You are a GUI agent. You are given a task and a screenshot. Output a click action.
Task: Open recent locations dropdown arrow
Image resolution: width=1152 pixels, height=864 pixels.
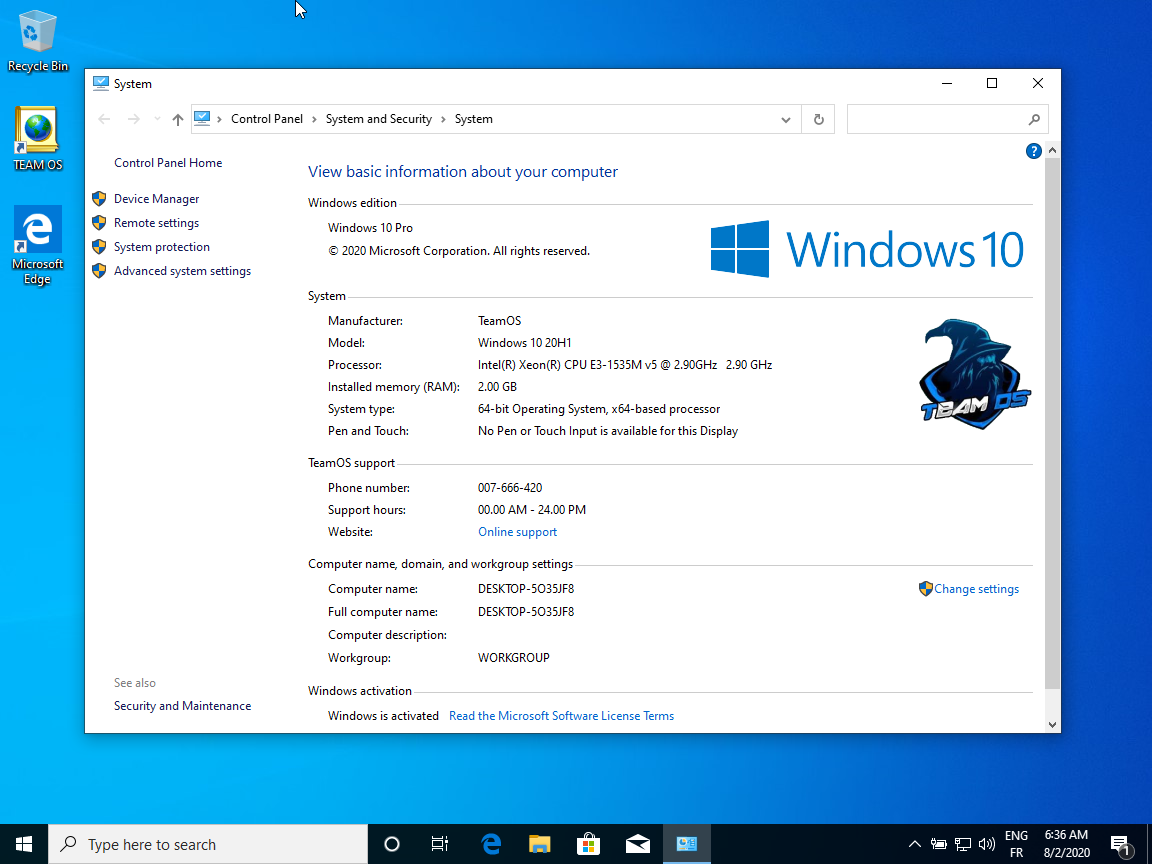point(157,119)
